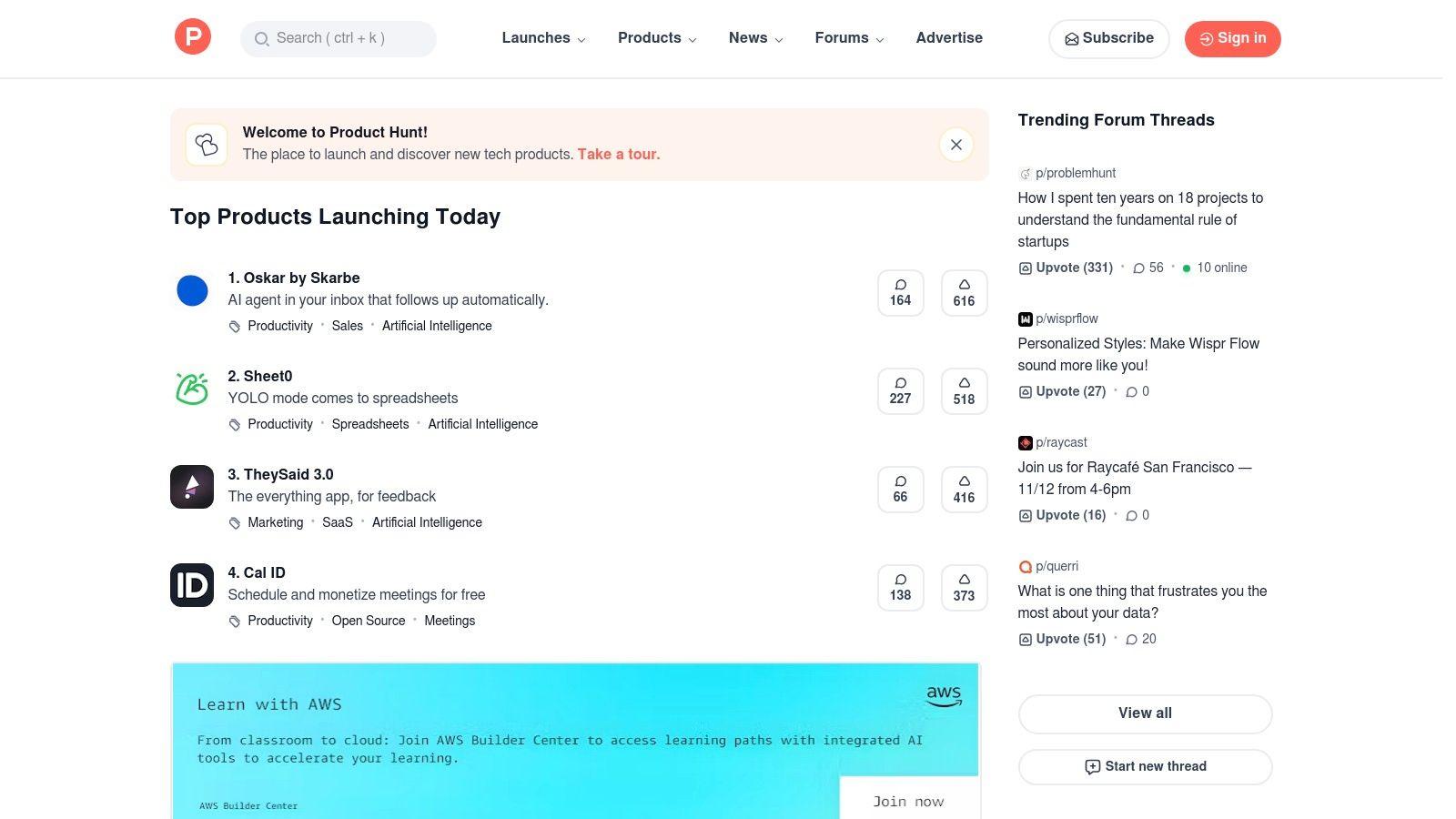1456x819 pixels.
Task: Click the Sheet0 green logo
Action: point(192,389)
